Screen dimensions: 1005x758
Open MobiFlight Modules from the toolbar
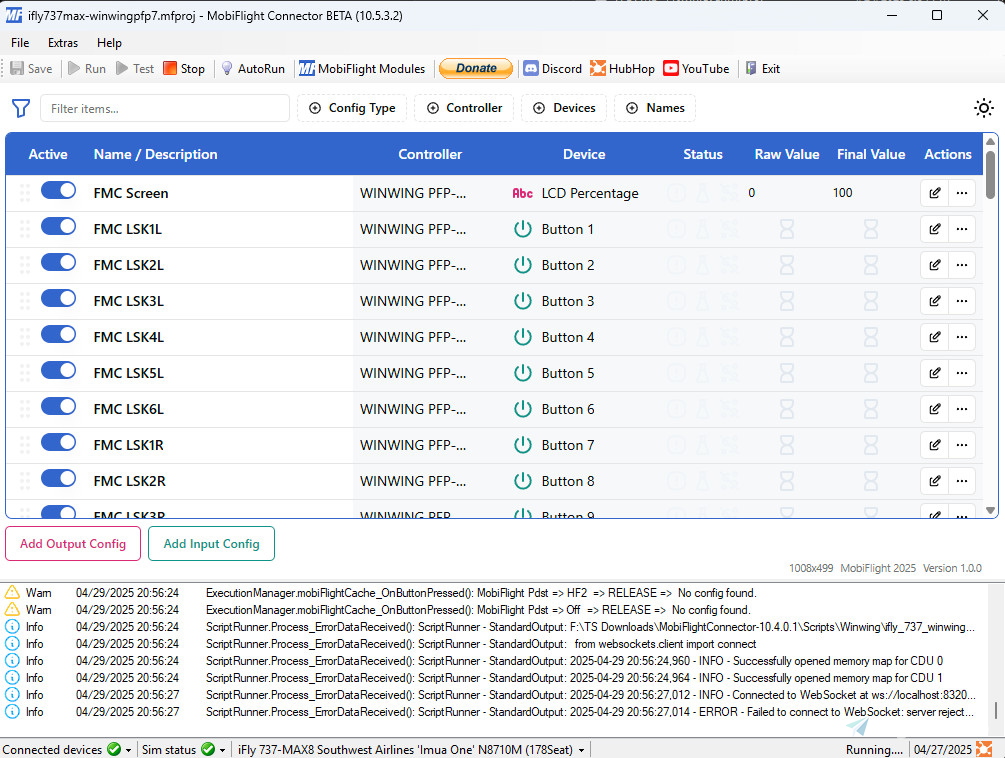point(362,69)
